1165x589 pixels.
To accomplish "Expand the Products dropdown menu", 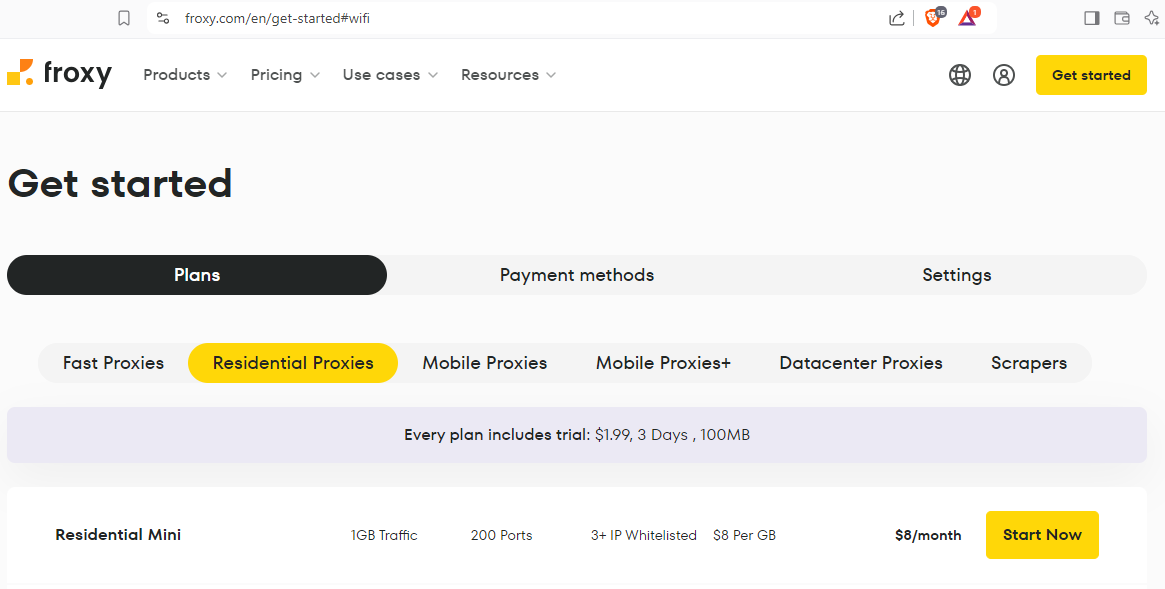I will pos(185,75).
